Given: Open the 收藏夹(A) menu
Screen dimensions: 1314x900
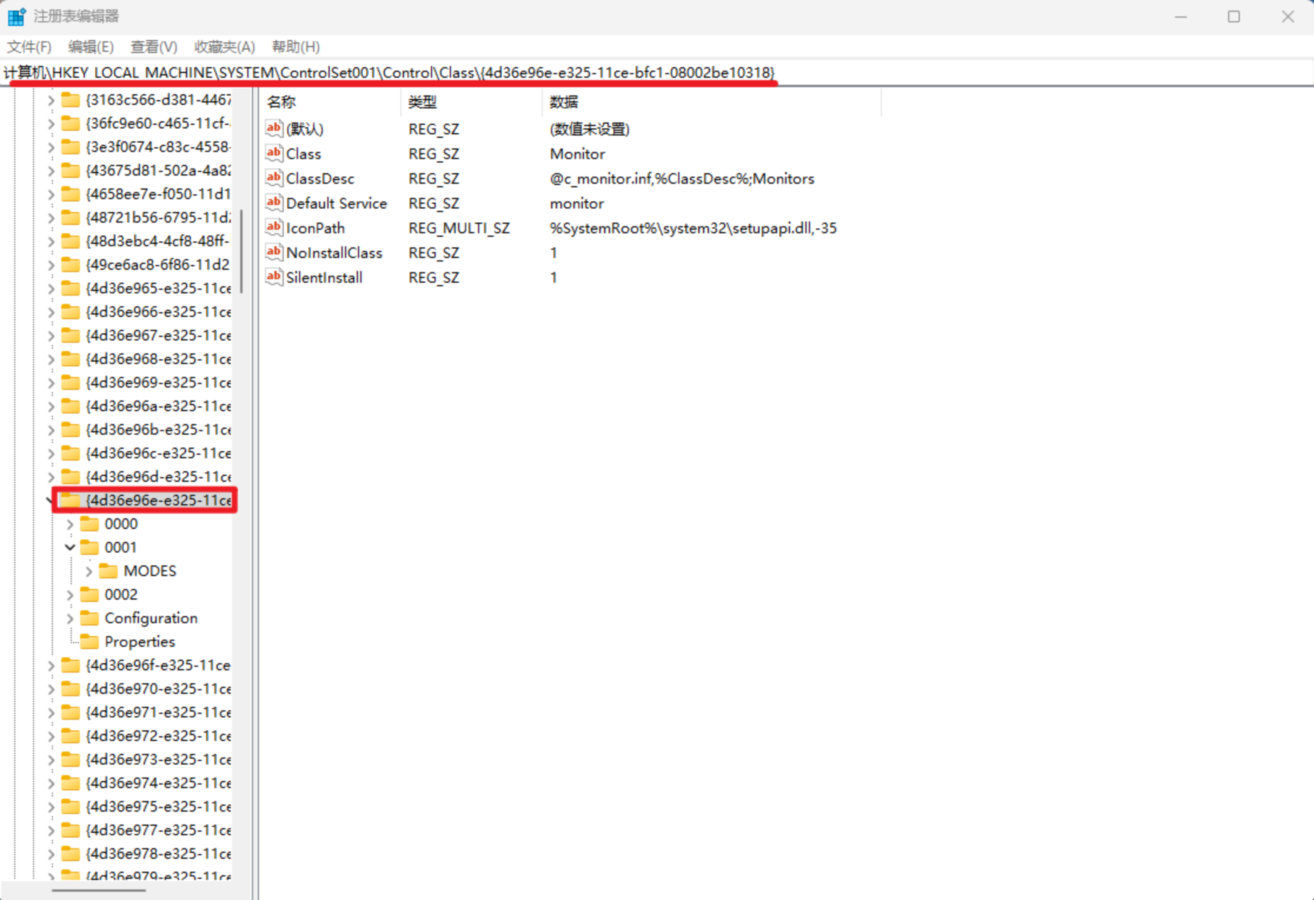Looking at the screenshot, I should [224, 47].
